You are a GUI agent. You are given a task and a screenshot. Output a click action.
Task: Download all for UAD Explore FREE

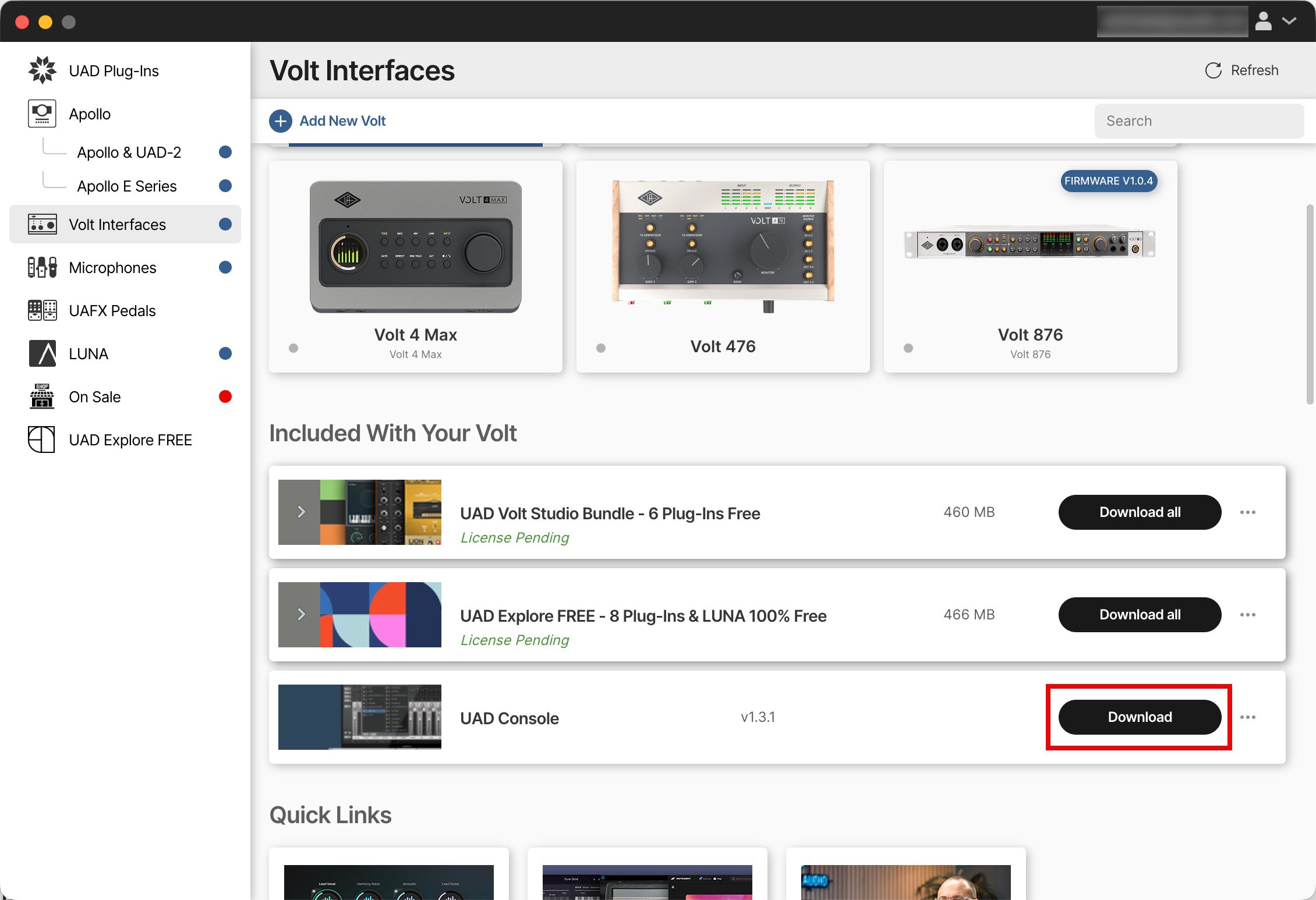pyautogui.click(x=1140, y=615)
